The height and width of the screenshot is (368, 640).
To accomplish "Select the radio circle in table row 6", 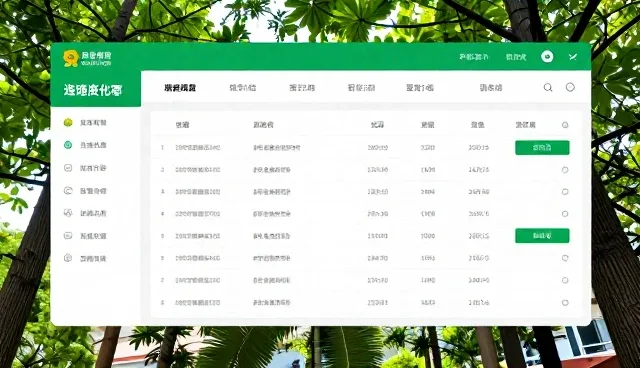I will 565,258.
